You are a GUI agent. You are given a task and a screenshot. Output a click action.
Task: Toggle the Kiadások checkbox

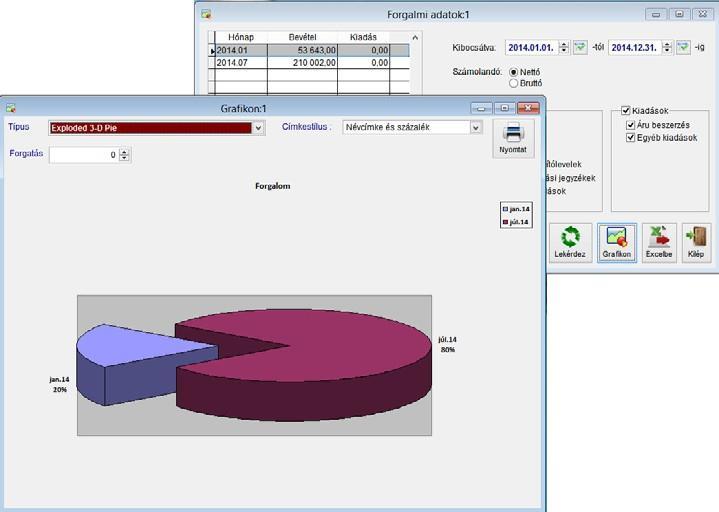tap(625, 110)
